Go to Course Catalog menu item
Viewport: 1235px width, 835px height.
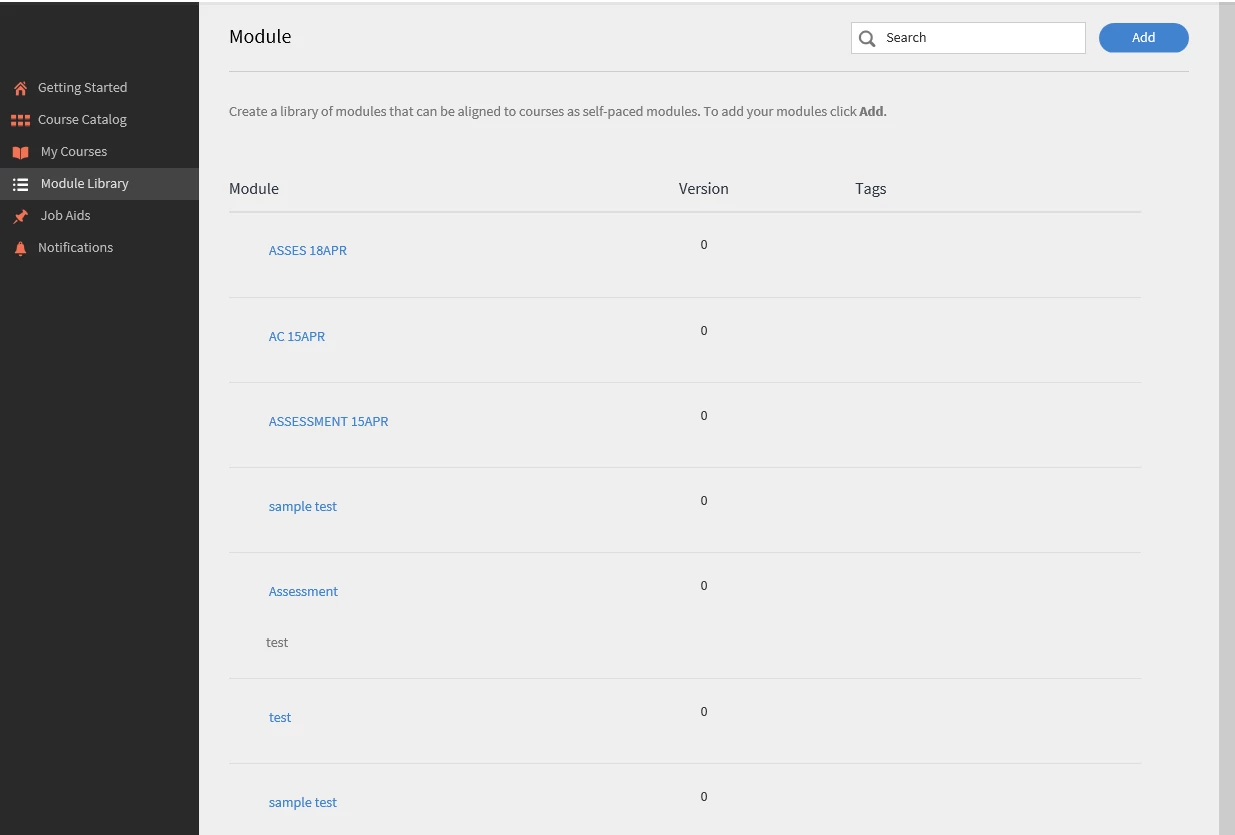click(82, 120)
